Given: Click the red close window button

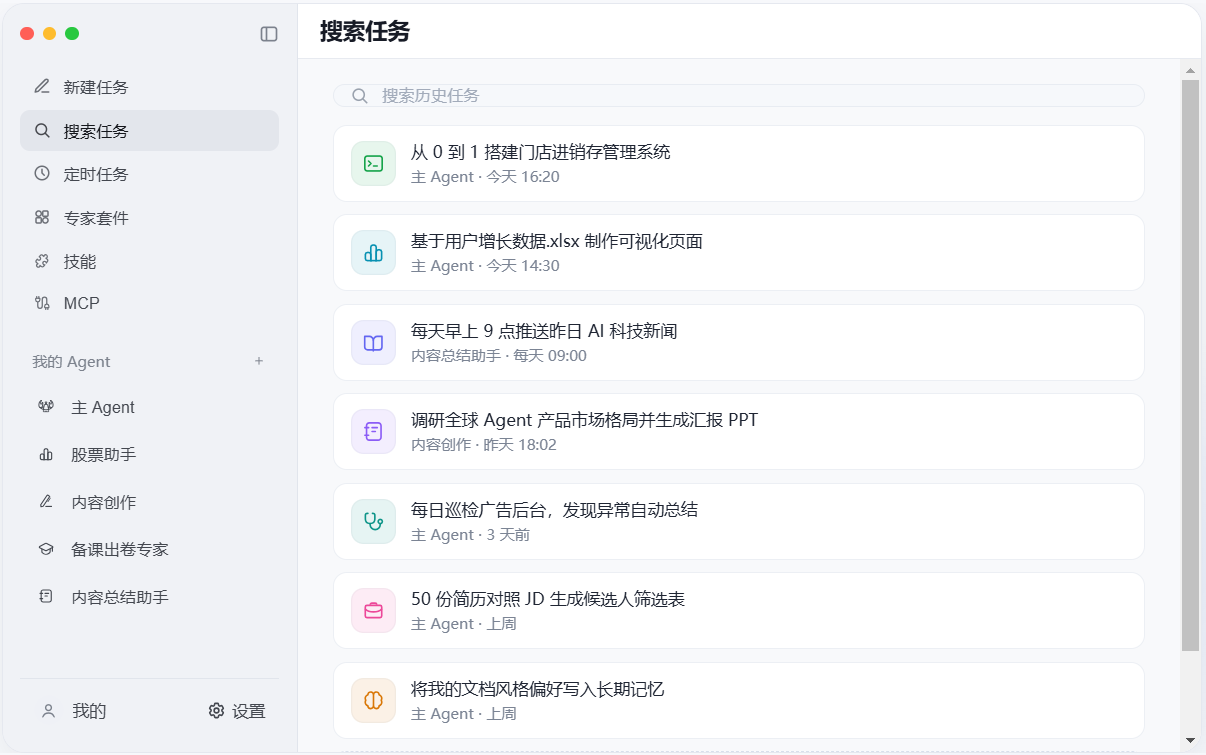Looking at the screenshot, I should click(27, 33).
